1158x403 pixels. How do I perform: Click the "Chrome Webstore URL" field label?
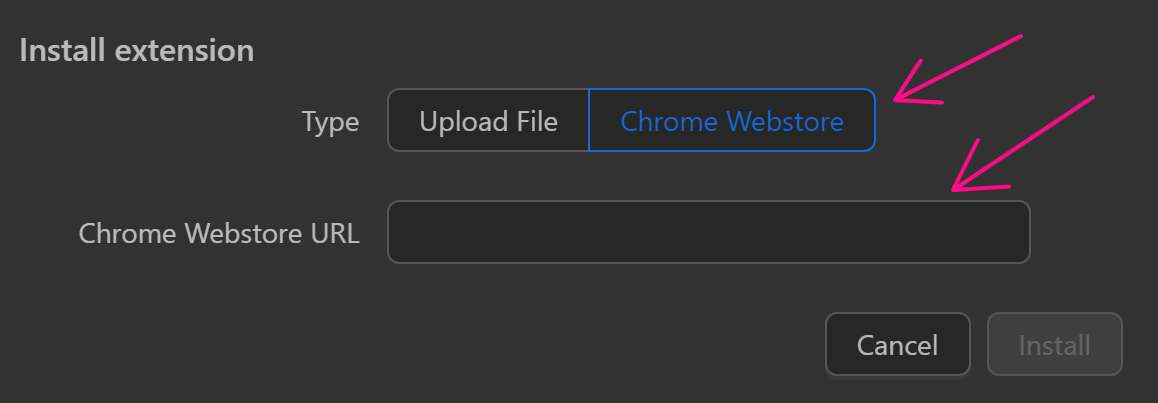[x=219, y=233]
